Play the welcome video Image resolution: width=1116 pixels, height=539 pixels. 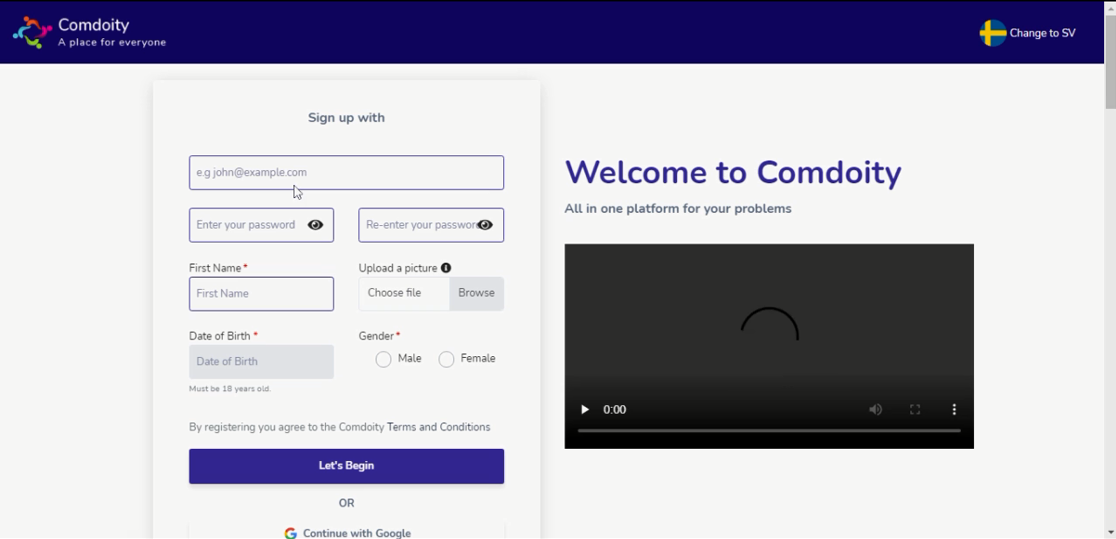tap(585, 409)
